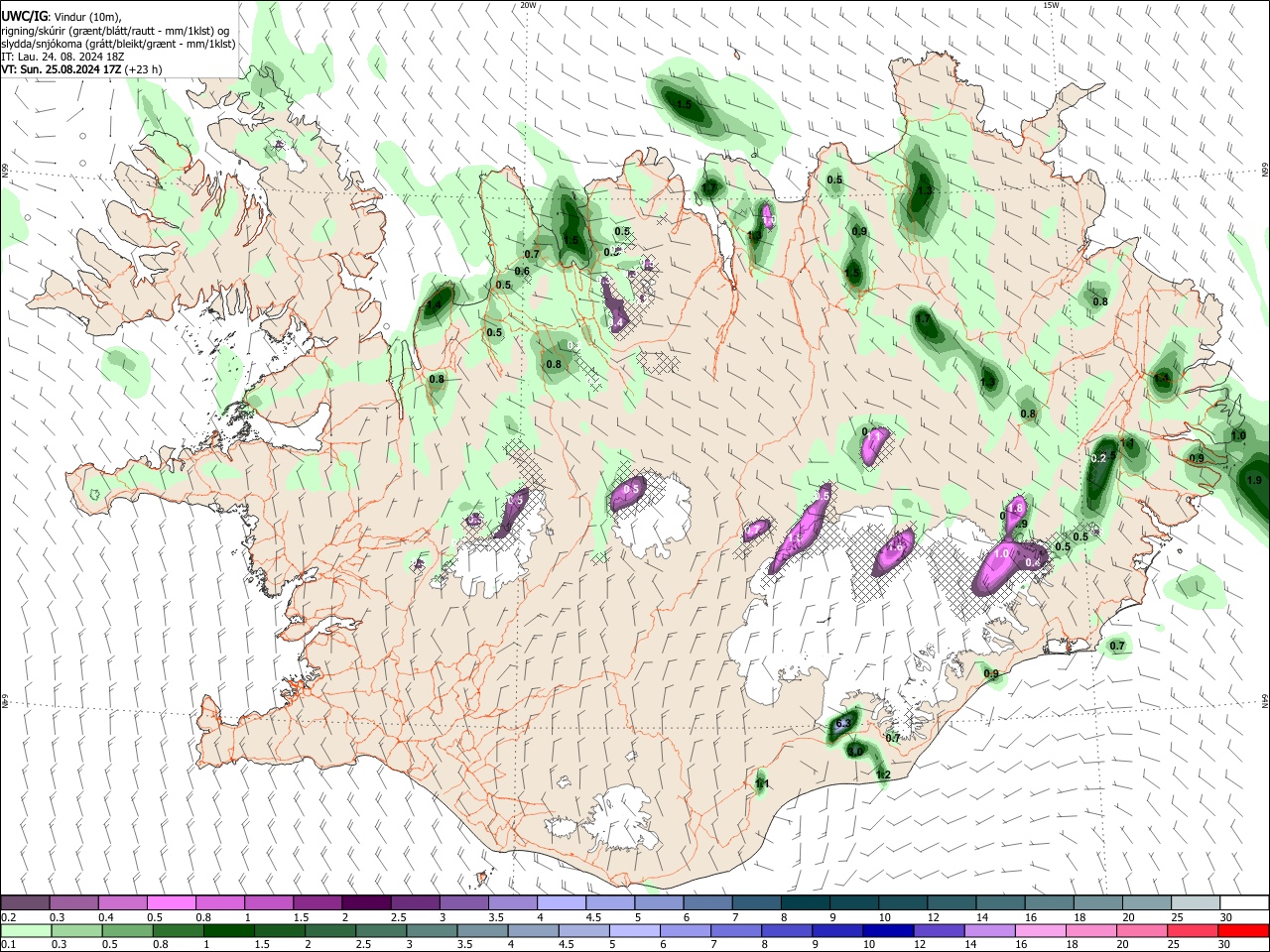Click the 'UWC/IG' title text
Screen dimensions: 1270x952
(x=25, y=17)
